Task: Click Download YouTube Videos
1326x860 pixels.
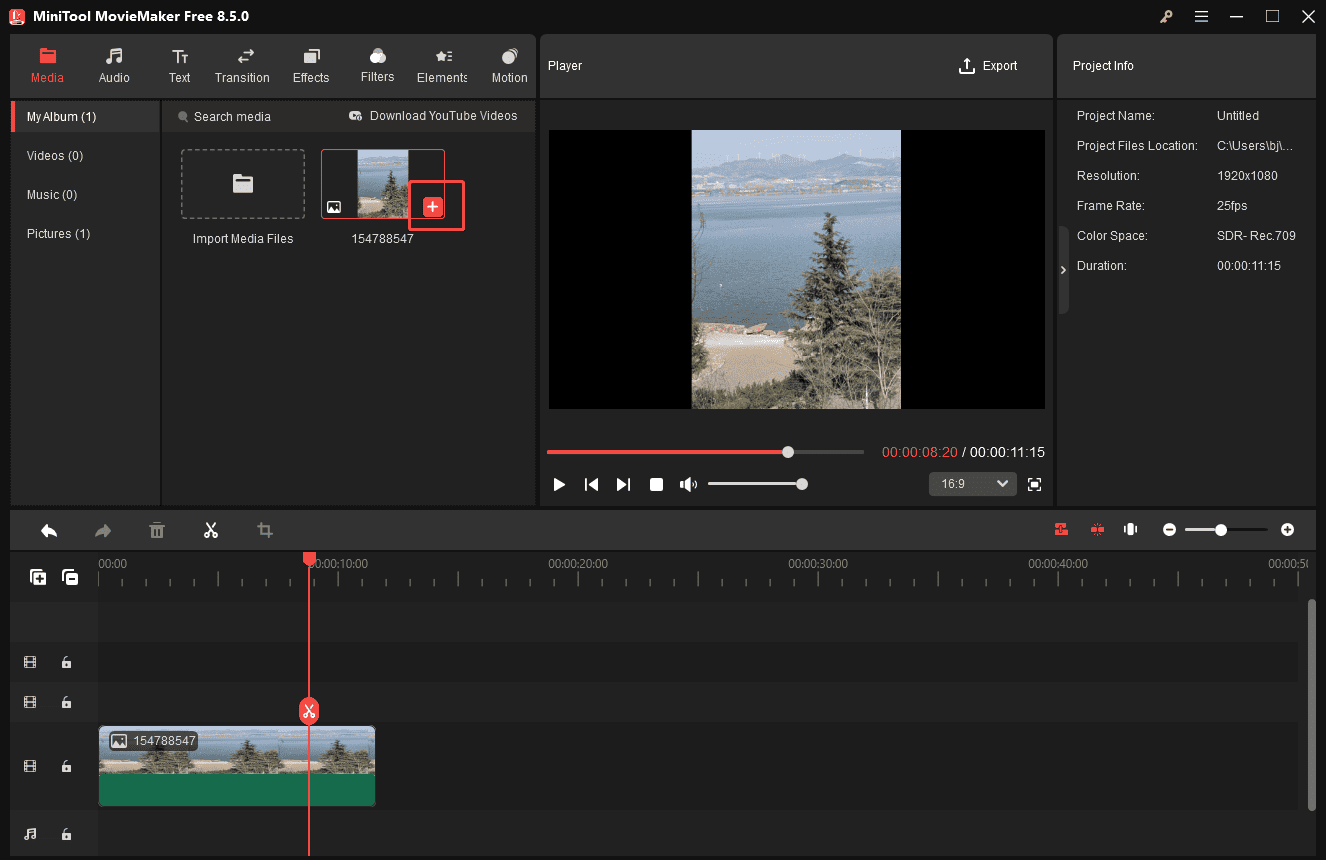Action: coord(433,116)
